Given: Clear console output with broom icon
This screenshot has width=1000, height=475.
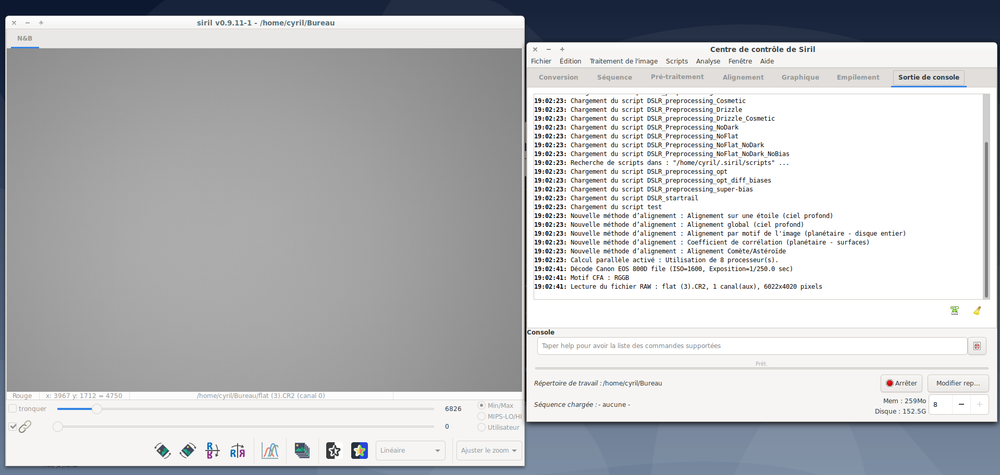Looking at the screenshot, I should tap(976, 311).
